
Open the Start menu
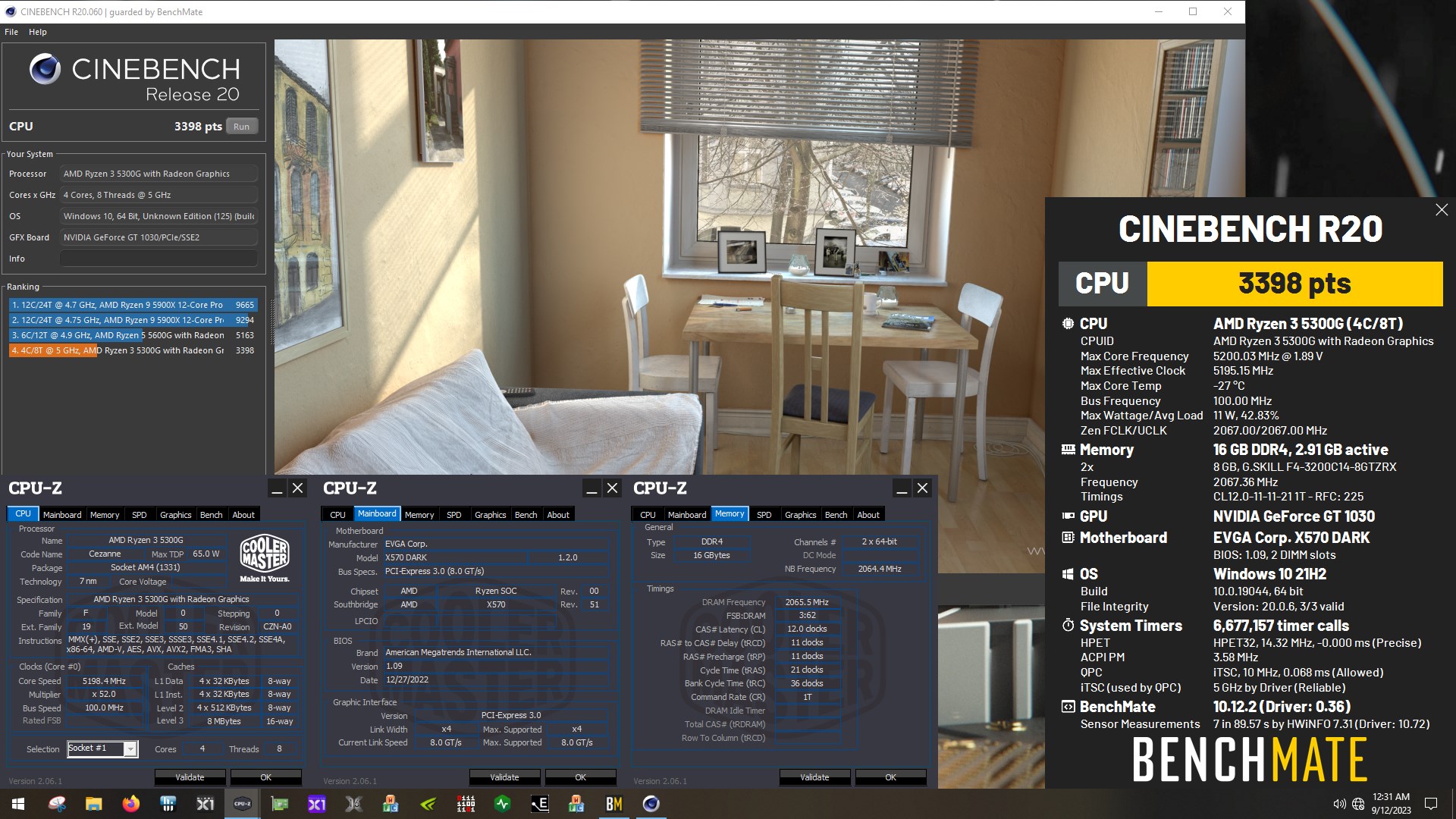pyautogui.click(x=18, y=804)
